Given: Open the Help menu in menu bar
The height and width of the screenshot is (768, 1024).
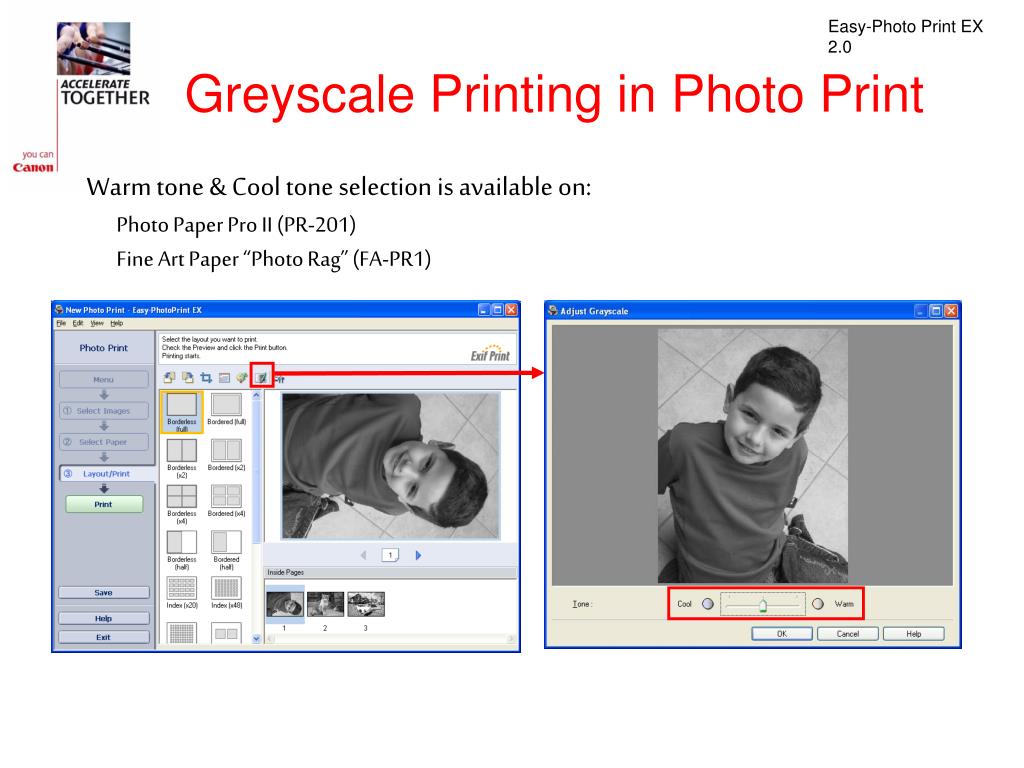Looking at the screenshot, I should (116, 323).
